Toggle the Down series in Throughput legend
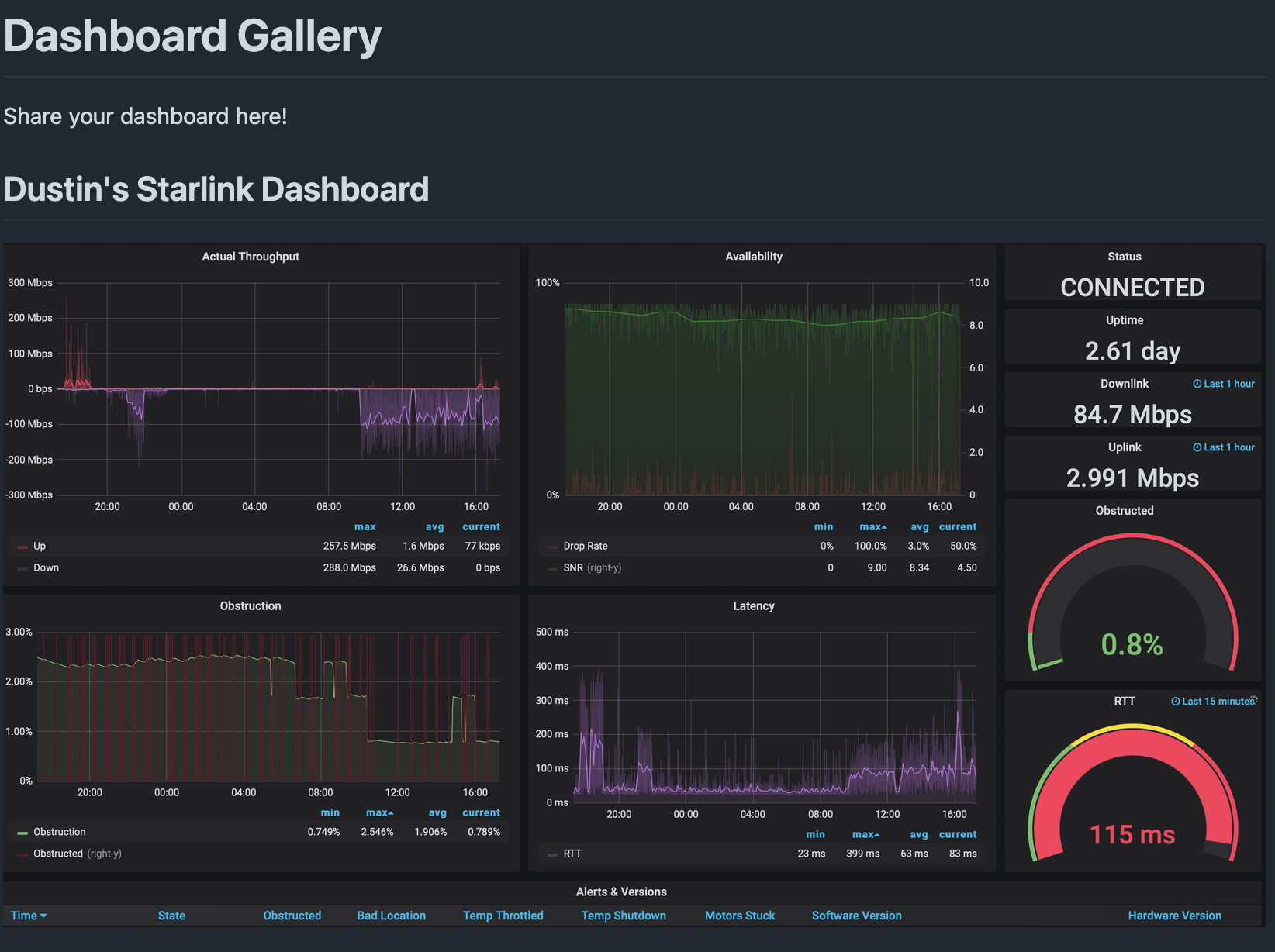 [x=46, y=568]
